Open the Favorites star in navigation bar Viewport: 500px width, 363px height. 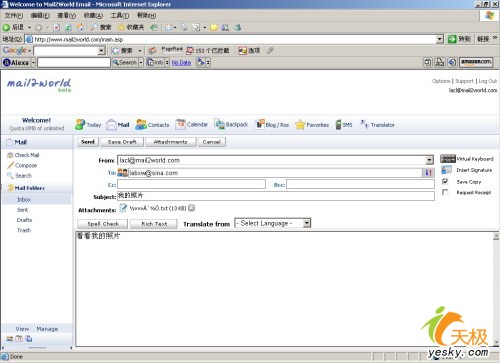click(x=300, y=125)
